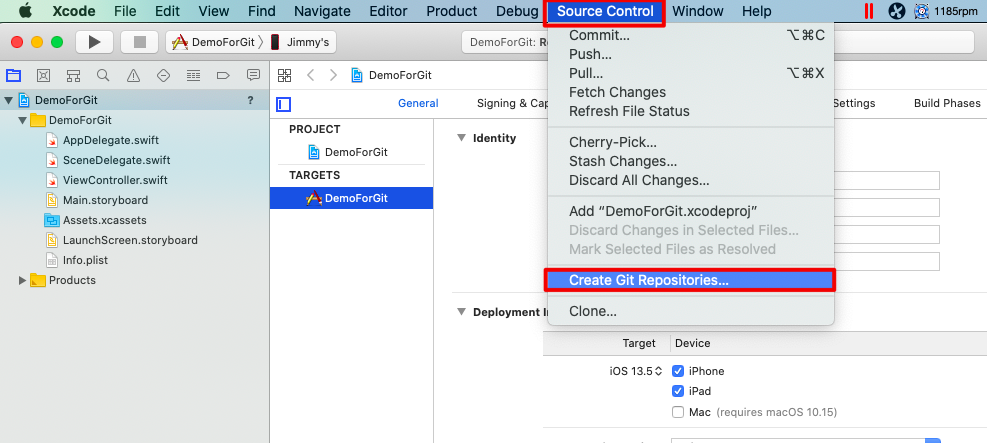Switch to the Build Phases tab

(x=947, y=104)
